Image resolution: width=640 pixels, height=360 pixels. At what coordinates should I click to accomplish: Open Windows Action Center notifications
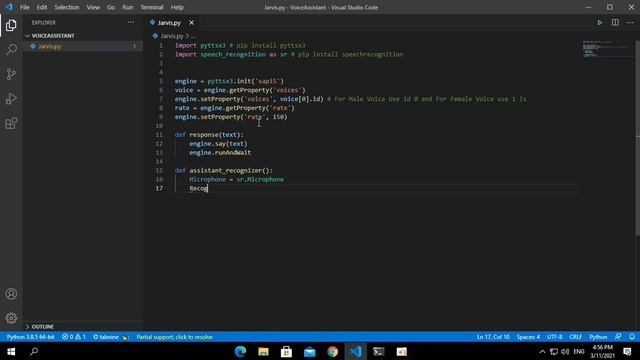[x=628, y=351]
